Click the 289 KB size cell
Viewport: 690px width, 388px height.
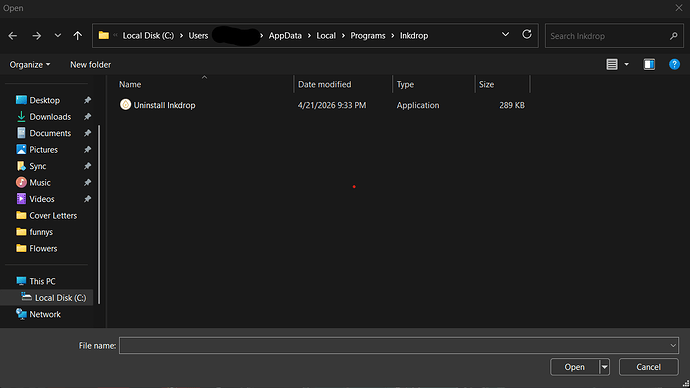512,105
